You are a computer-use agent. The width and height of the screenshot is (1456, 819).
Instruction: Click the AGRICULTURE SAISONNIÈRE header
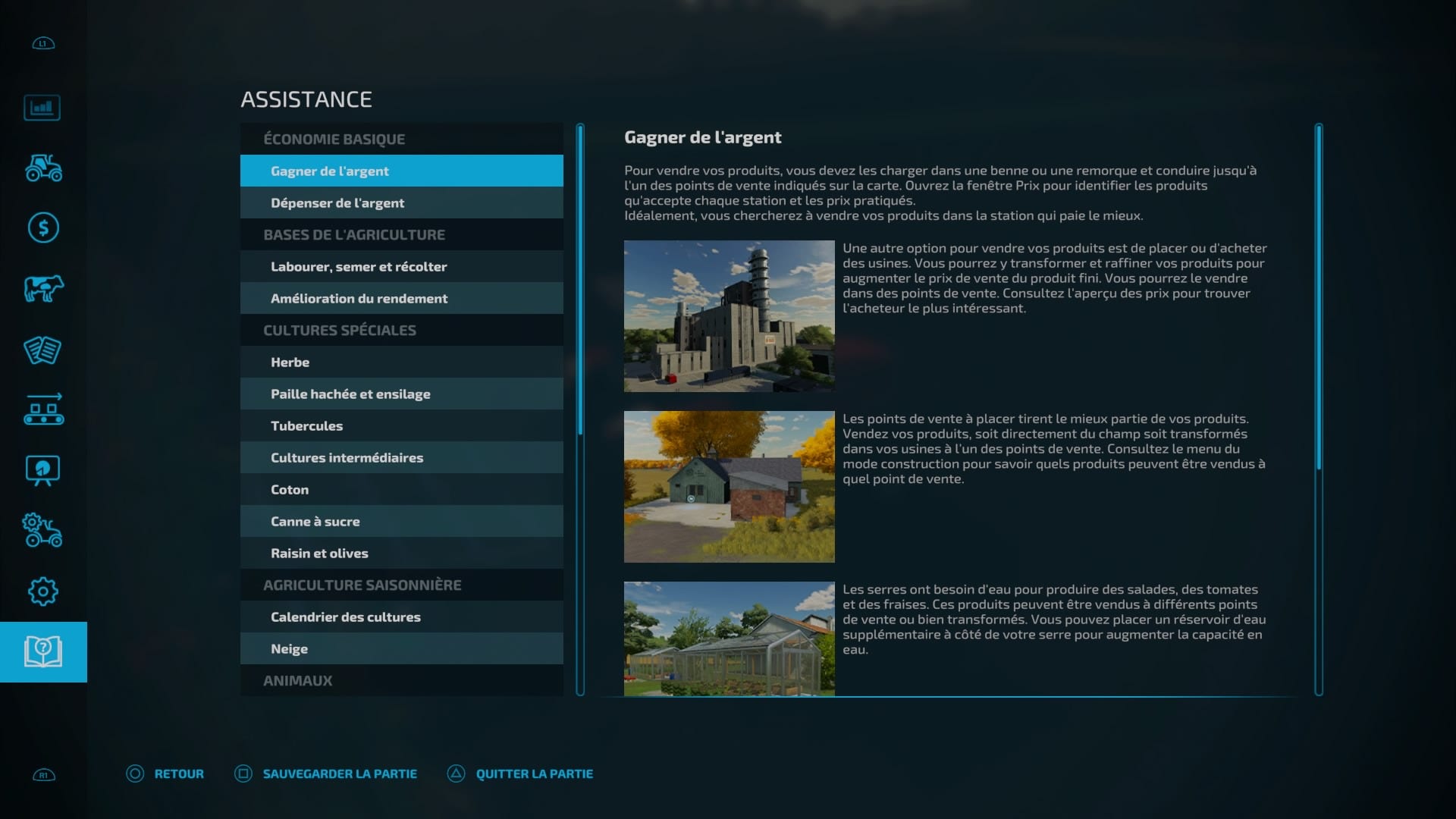coord(402,585)
